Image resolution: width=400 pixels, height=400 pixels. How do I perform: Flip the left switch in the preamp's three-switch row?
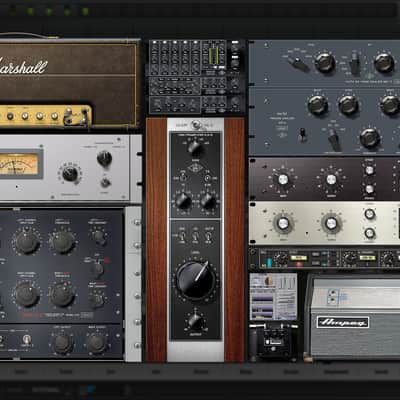pyautogui.click(x=182, y=237)
